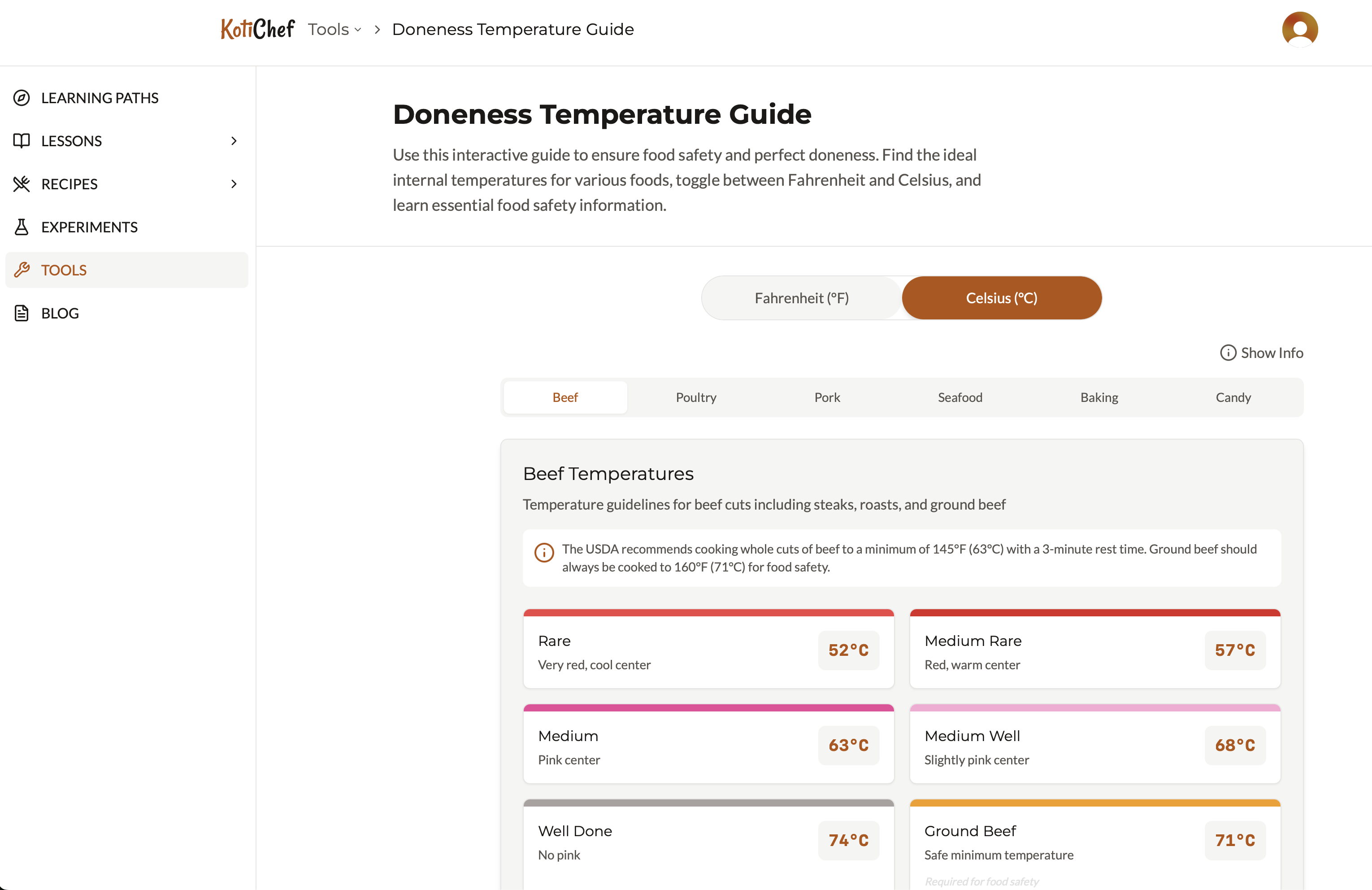The width and height of the screenshot is (1372, 890).
Task: Click the Medium Well doneness card
Action: pyautogui.click(x=1095, y=743)
